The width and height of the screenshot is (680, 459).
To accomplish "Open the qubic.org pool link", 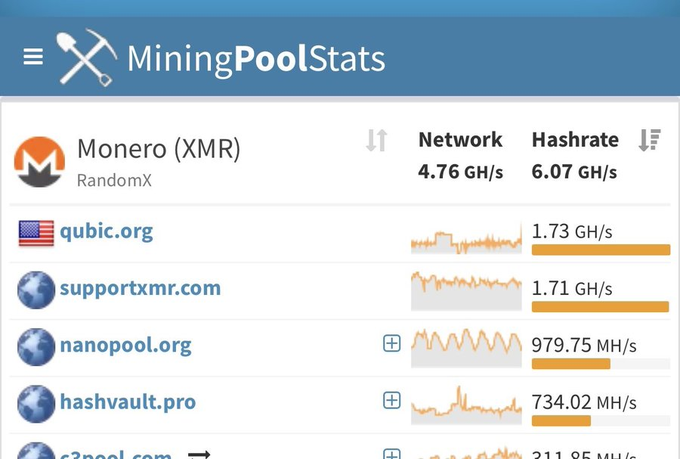I will click(106, 232).
